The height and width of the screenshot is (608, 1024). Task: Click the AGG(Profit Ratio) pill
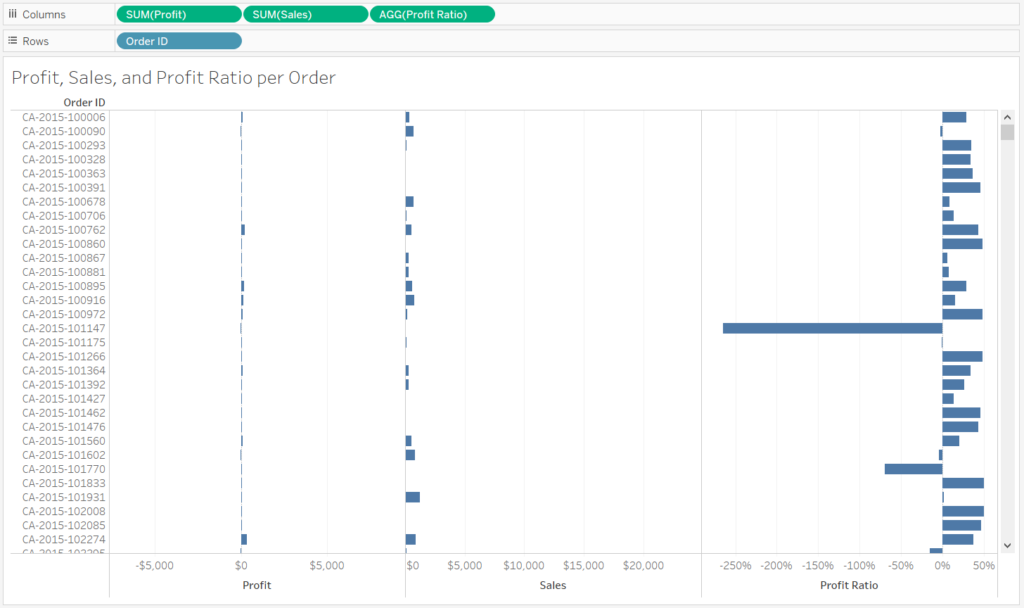coord(432,14)
